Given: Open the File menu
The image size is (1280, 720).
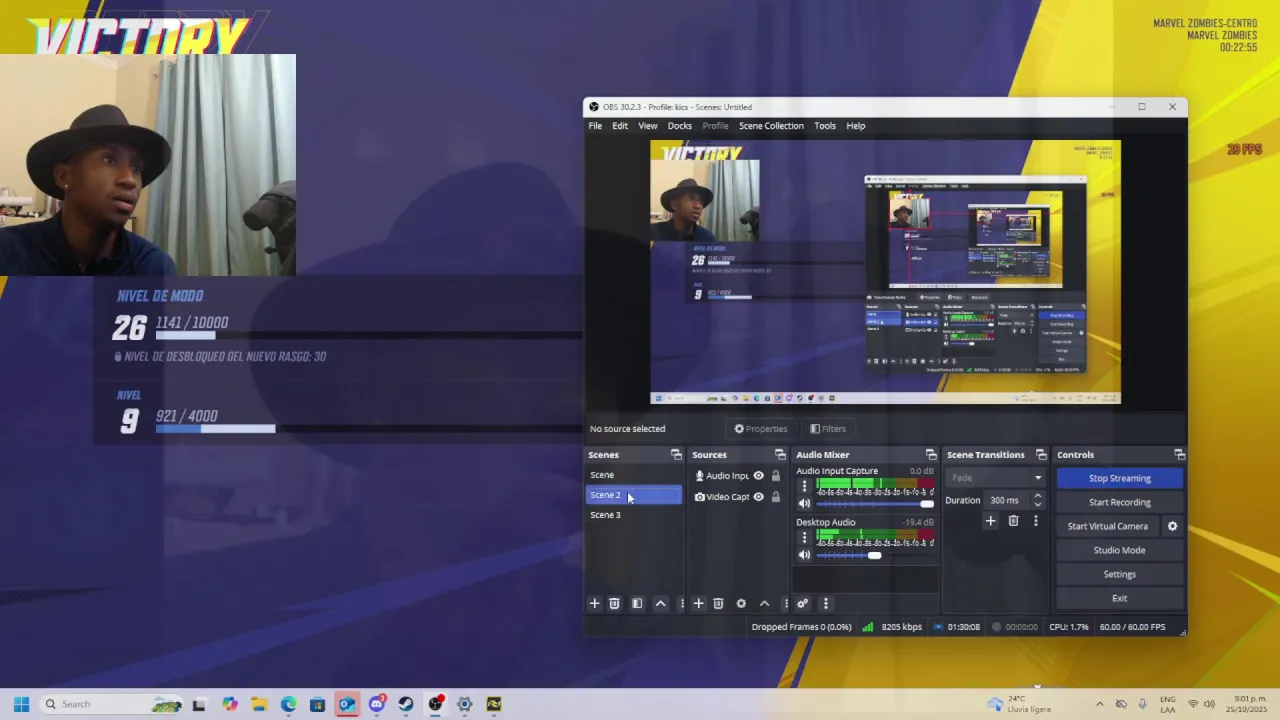Looking at the screenshot, I should pos(595,126).
